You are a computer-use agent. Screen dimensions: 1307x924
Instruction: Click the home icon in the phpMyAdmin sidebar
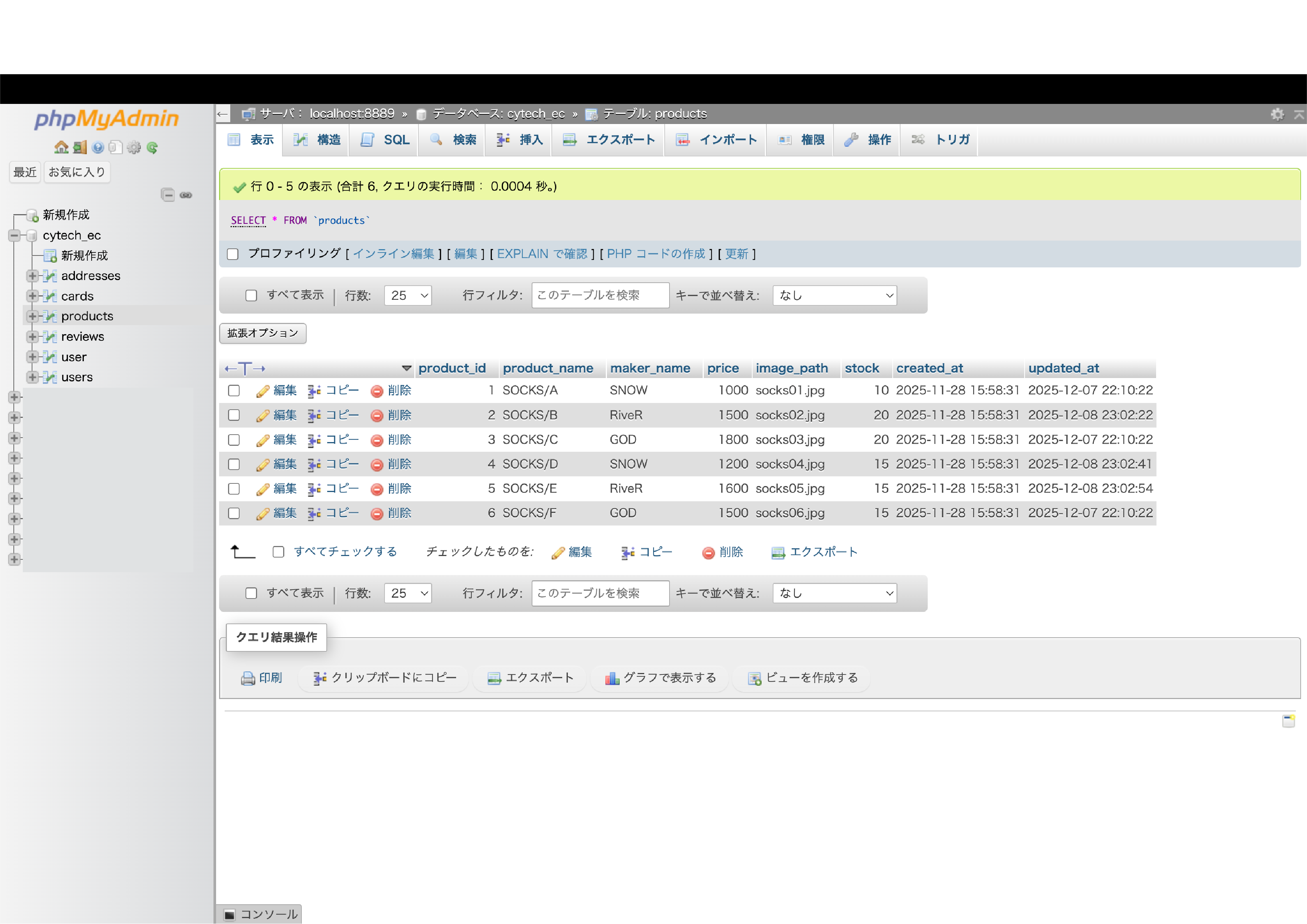61,148
